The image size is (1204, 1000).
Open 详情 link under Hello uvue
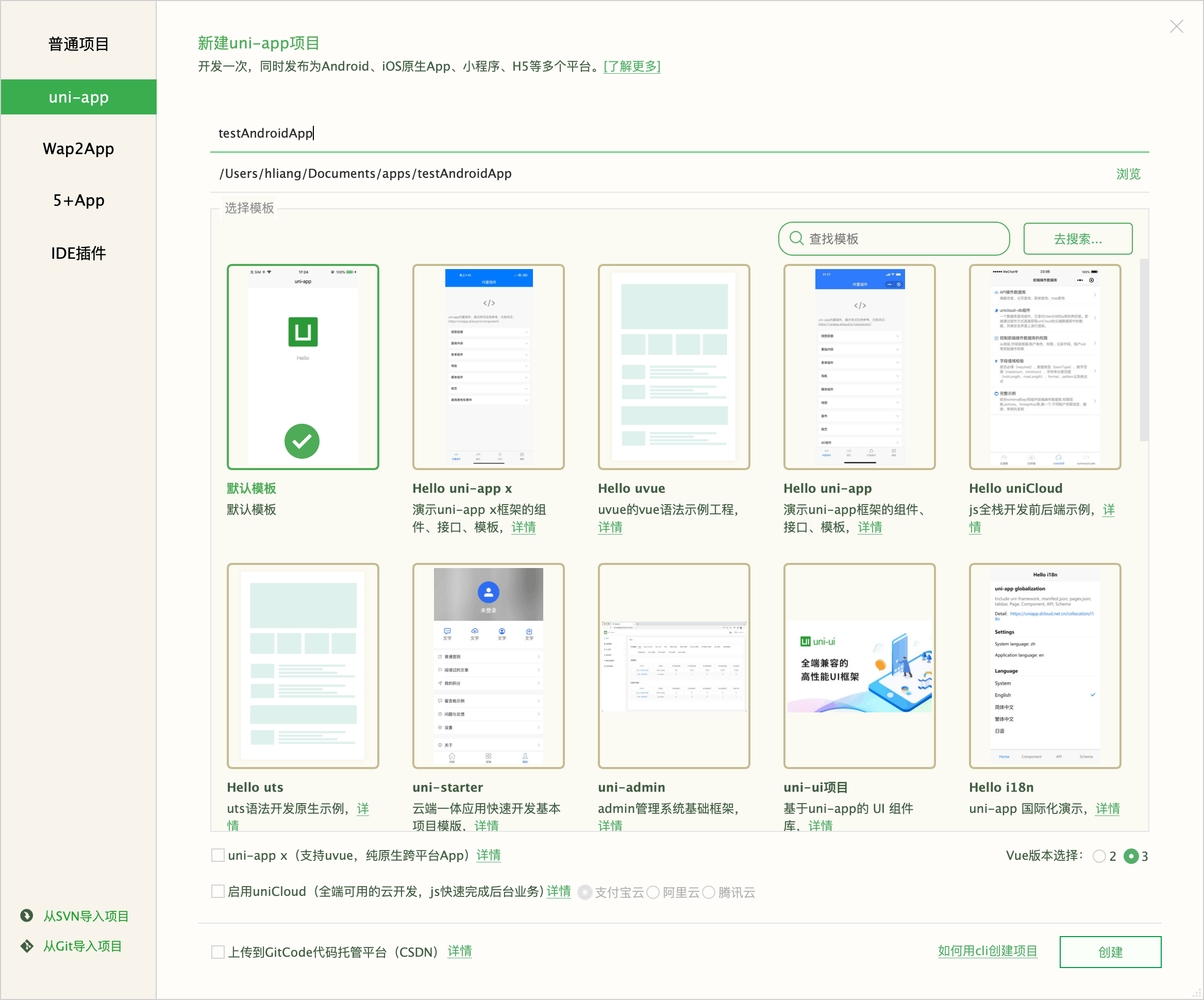[x=610, y=527]
